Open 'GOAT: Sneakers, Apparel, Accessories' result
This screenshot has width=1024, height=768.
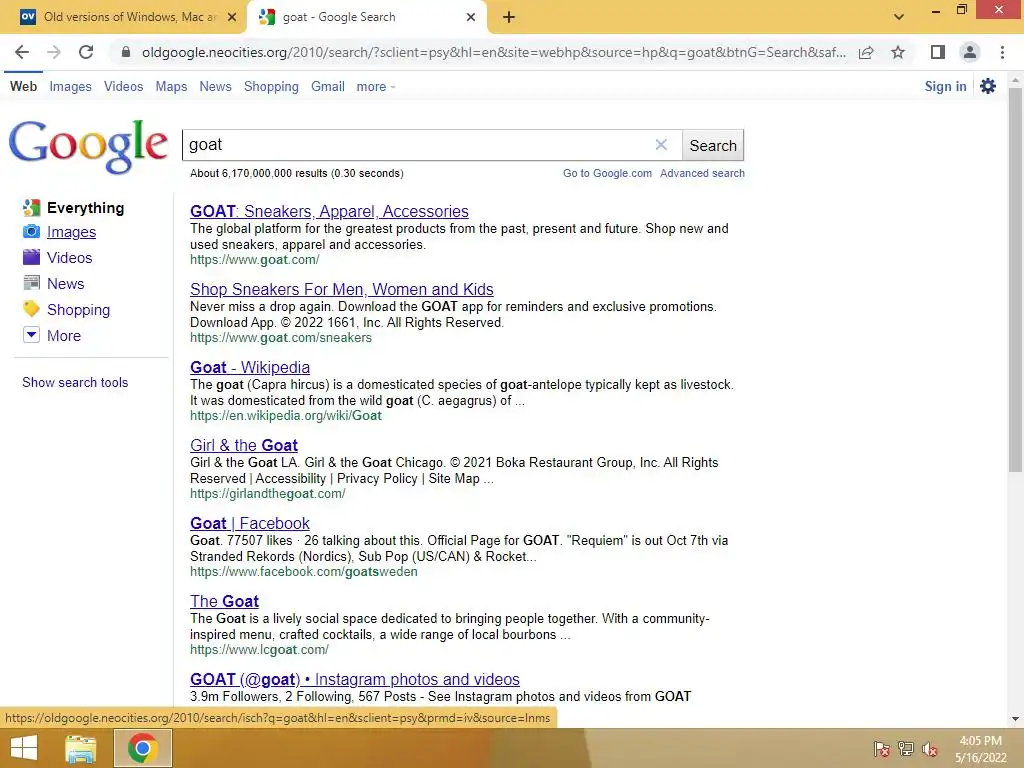329,212
